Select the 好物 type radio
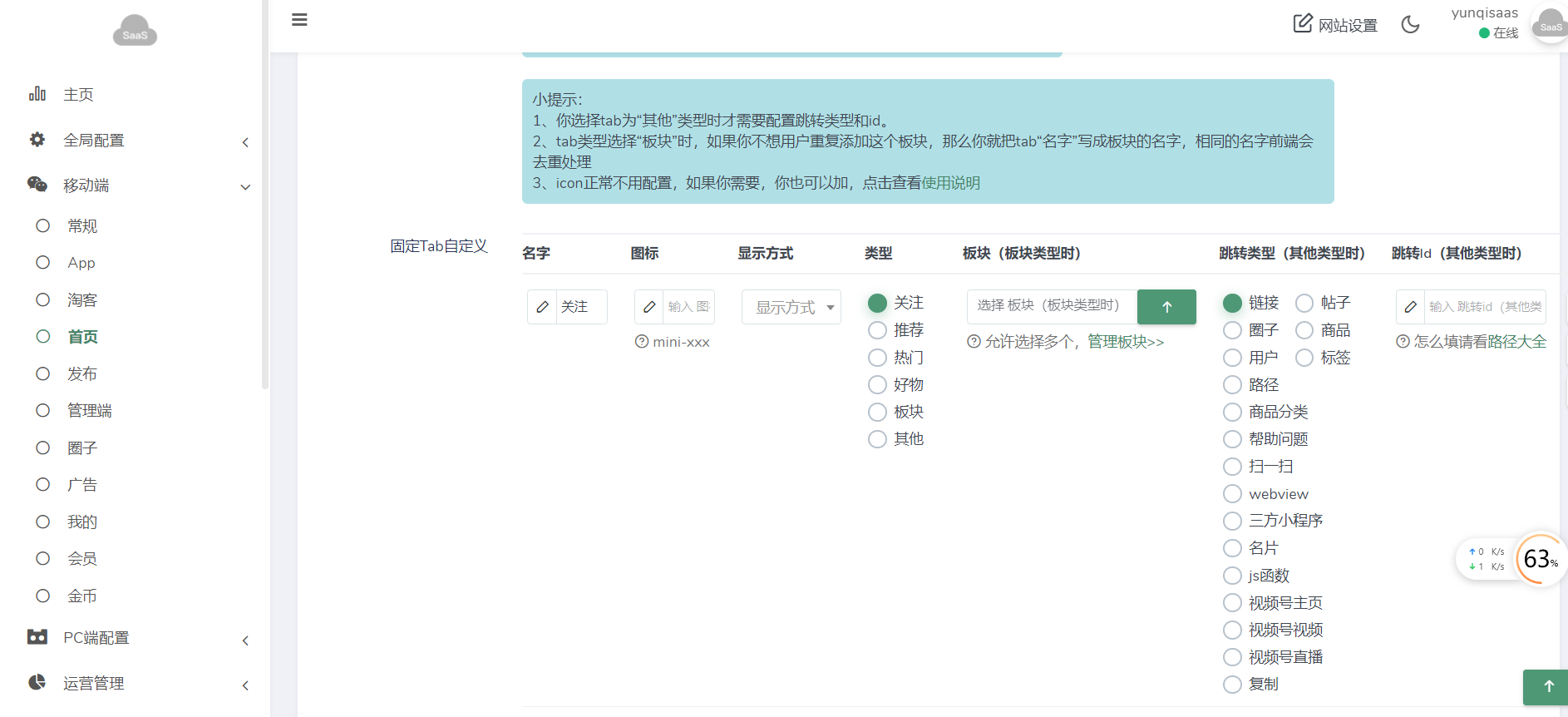 click(877, 385)
